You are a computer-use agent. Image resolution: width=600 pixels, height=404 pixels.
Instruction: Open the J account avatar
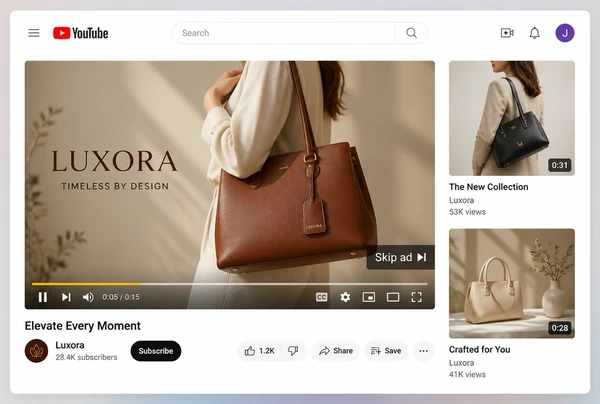click(565, 33)
